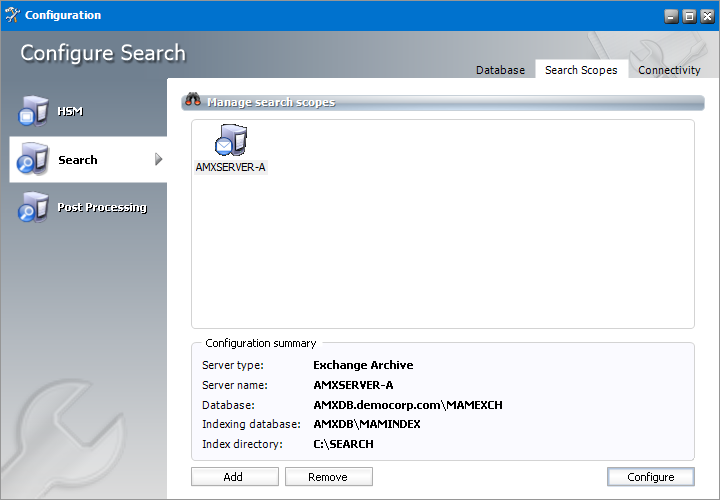Maximize the Configuration window
This screenshot has height=500, width=720.
(x=688, y=16)
